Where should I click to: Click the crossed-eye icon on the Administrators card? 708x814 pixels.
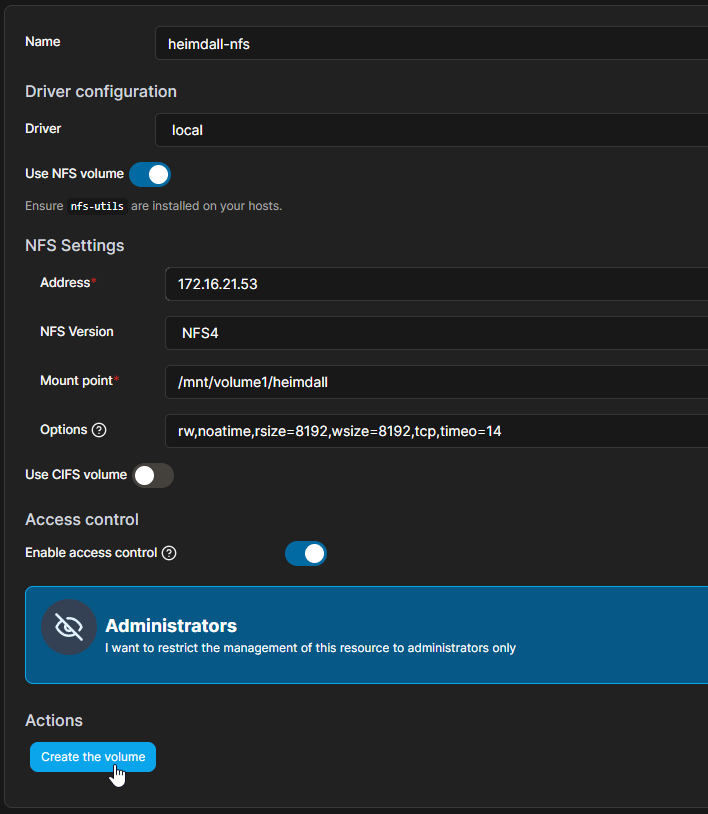coord(68,627)
